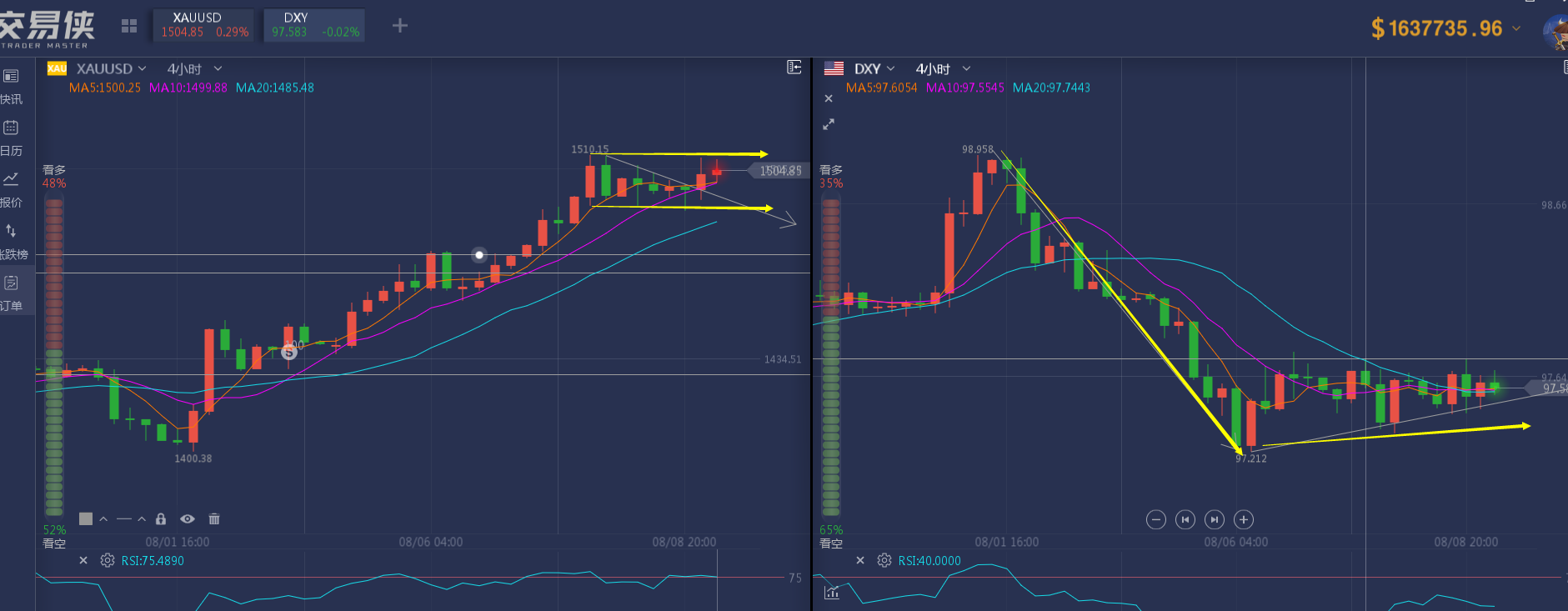Screen dimensions: 1568x611
Task: Zoom out DXY chart with minus button
Action: tap(1155, 520)
